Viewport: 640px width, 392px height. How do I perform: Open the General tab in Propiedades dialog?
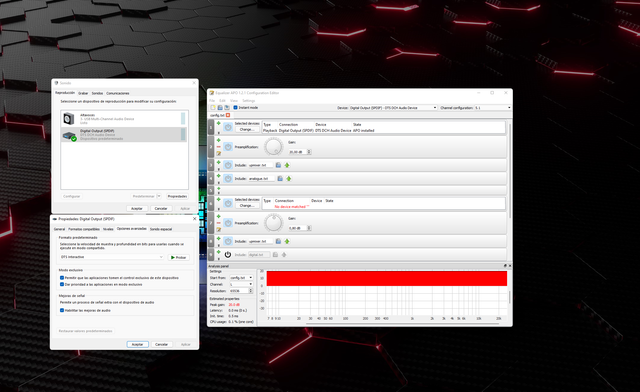coord(60,229)
